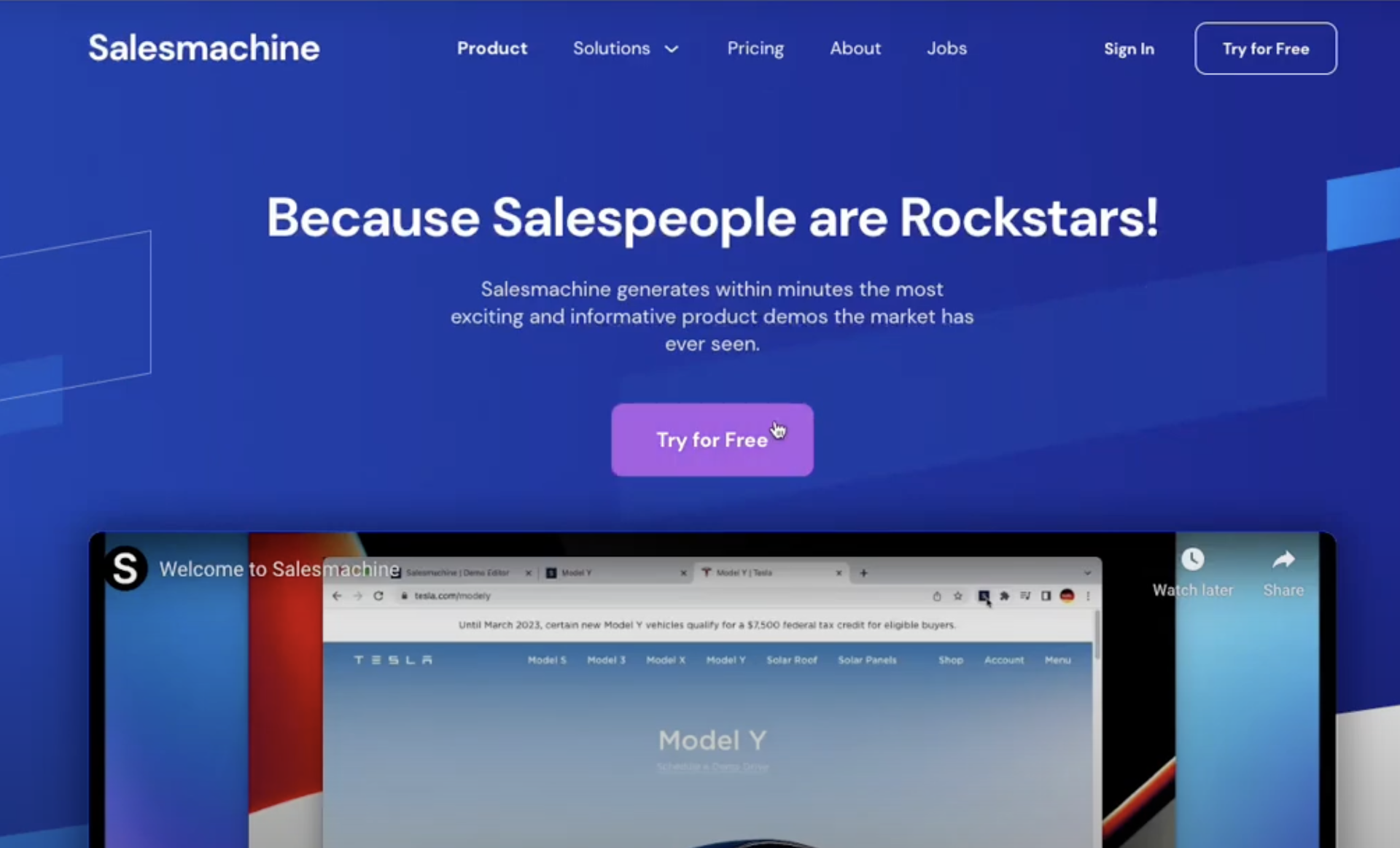Click the extensions puzzle icon in video
Image resolution: width=1400 pixels, height=848 pixels.
pos(1004,596)
